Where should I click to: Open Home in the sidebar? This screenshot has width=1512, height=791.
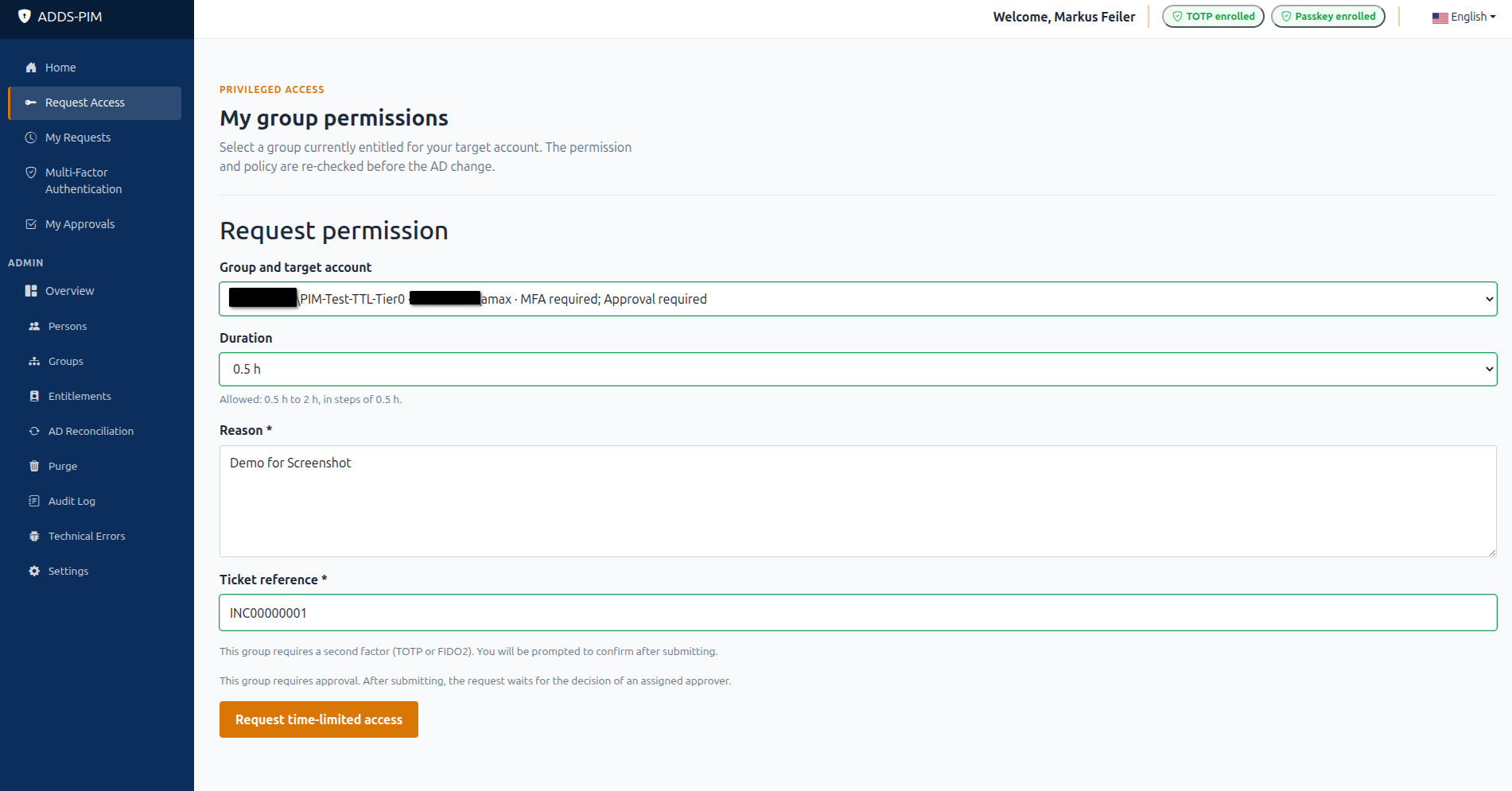point(95,68)
